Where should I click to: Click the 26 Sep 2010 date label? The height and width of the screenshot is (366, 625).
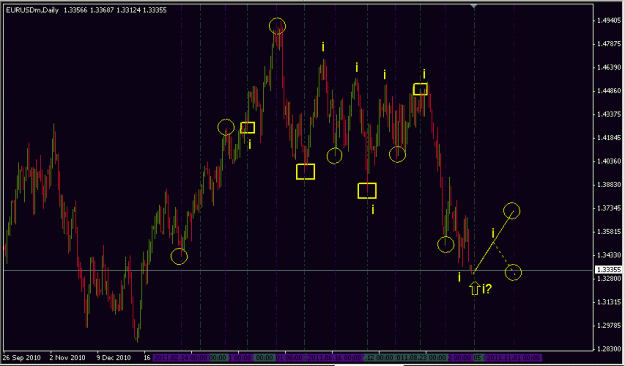(22, 358)
